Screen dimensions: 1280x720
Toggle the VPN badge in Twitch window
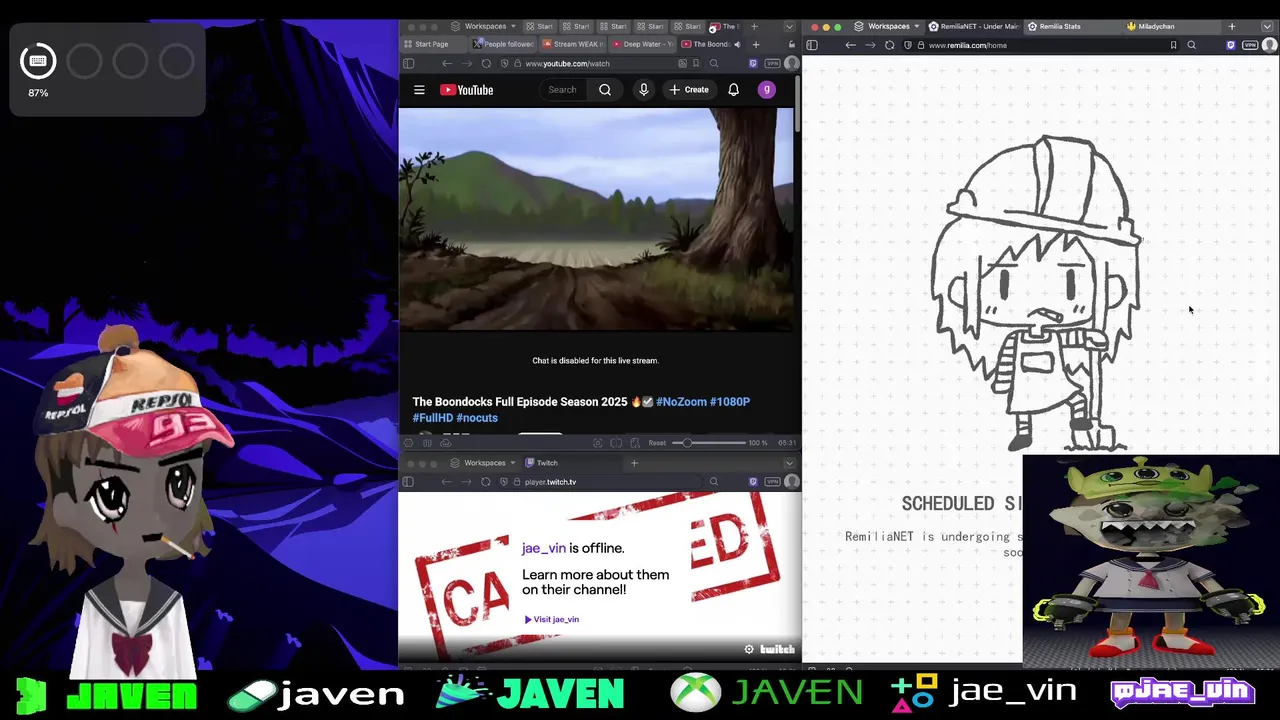[772, 482]
